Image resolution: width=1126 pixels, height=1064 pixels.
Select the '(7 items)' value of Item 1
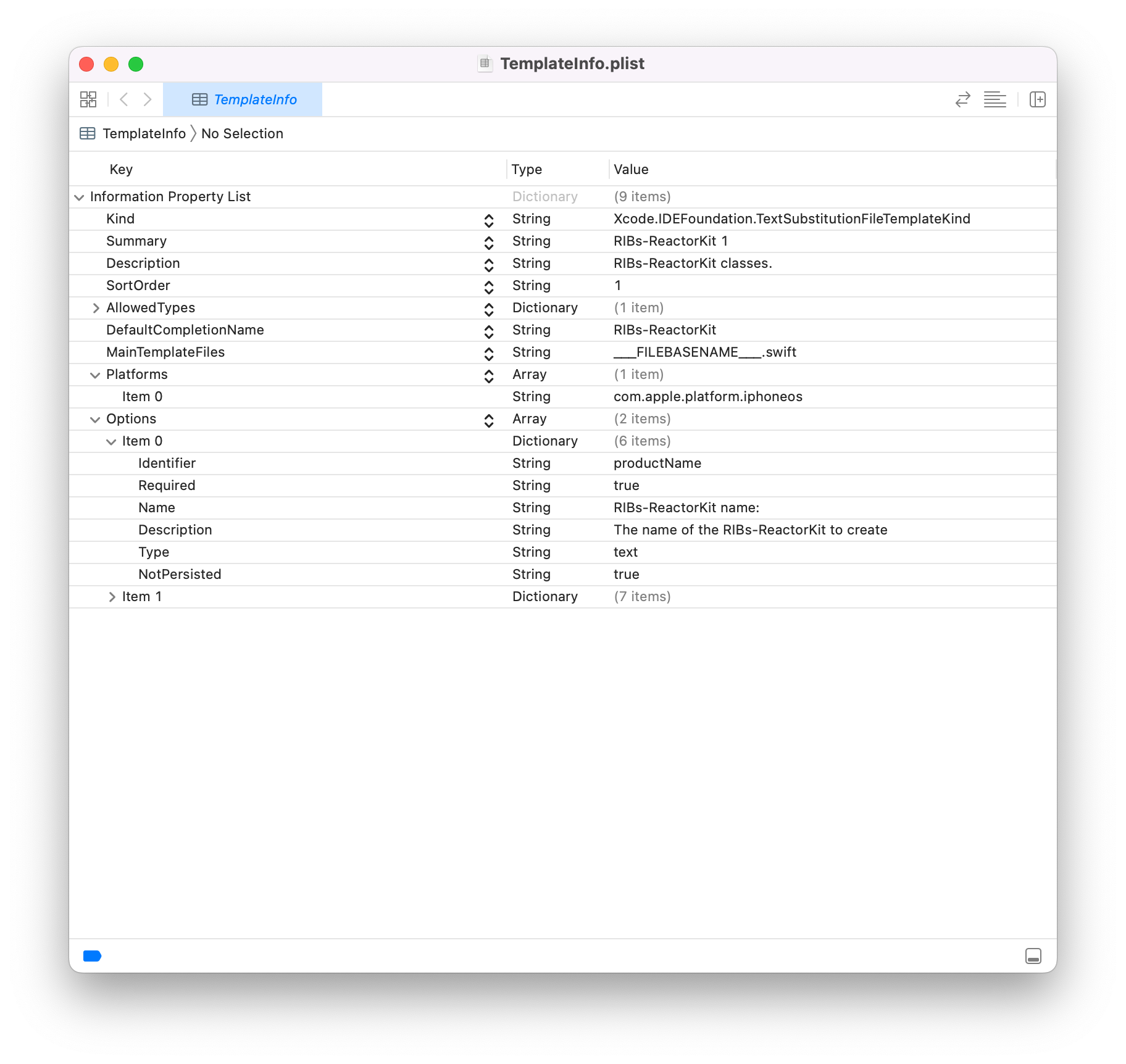tap(642, 596)
